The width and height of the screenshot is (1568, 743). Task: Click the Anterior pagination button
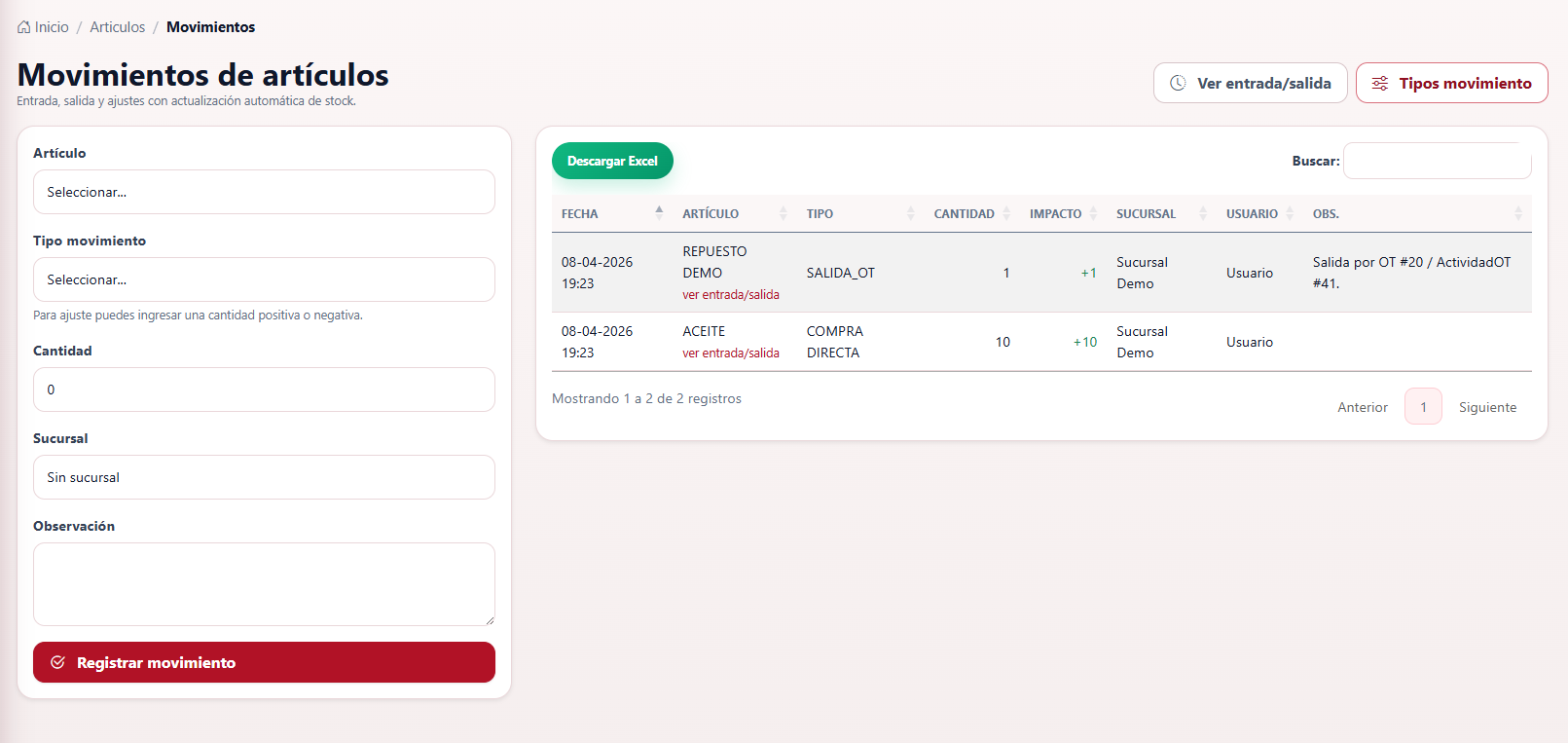point(1363,407)
